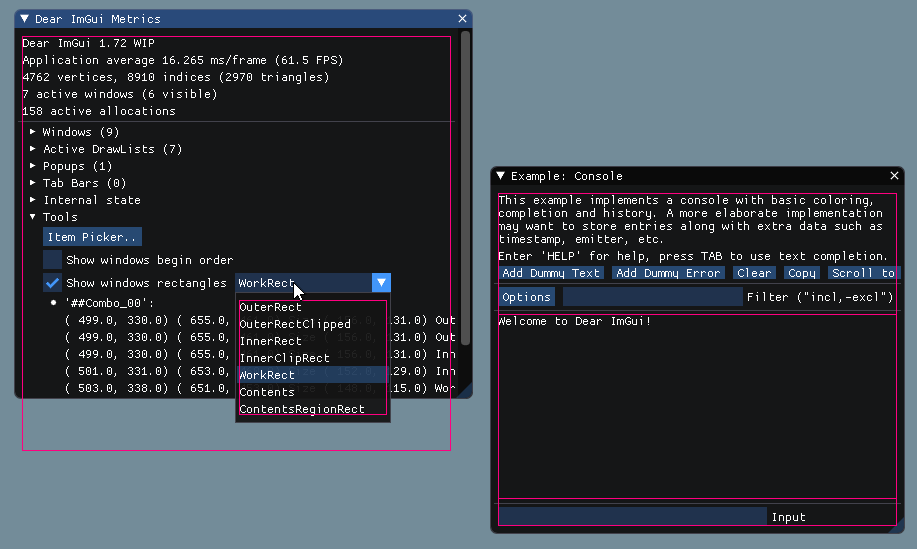Click the Add Dummy Text button
Image resolution: width=917 pixels, height=549 pixels.
coord(551,273)
